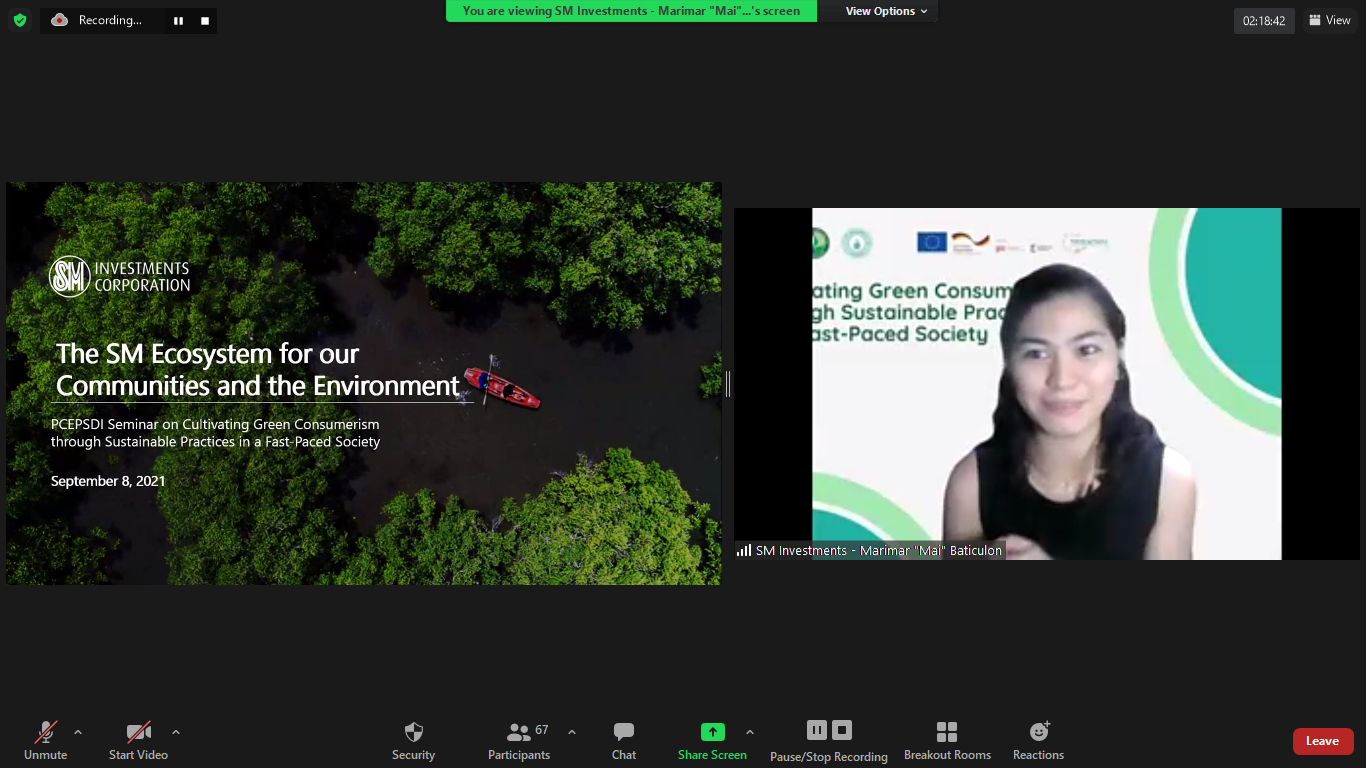
Task: Click the speaker name label on video
Action: 879,551
